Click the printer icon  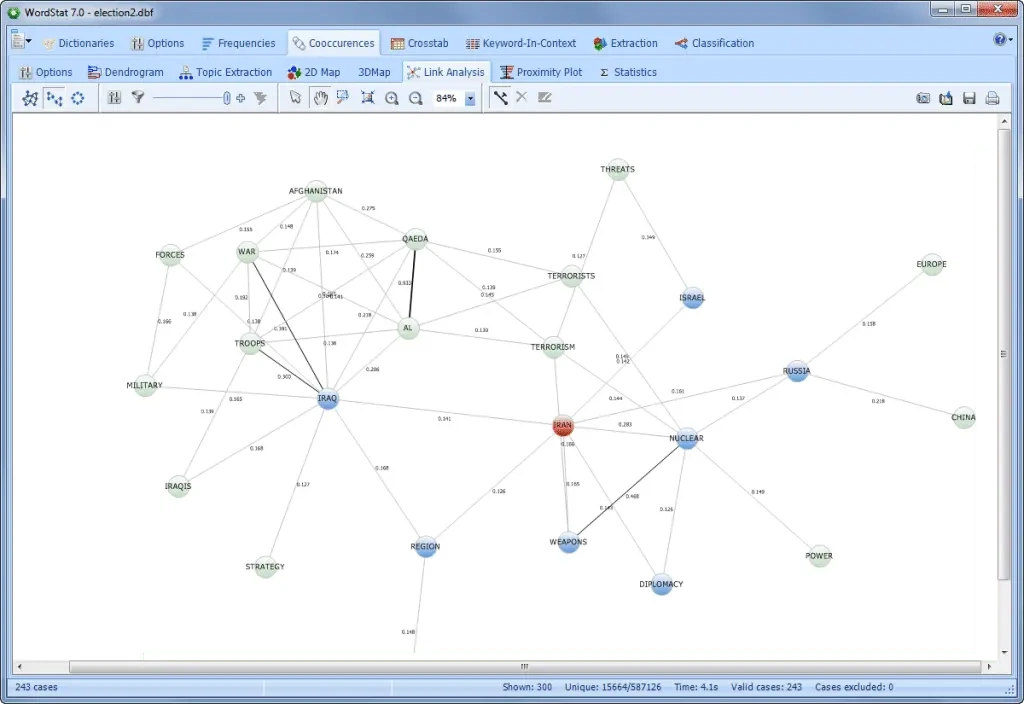pos(992,99)
